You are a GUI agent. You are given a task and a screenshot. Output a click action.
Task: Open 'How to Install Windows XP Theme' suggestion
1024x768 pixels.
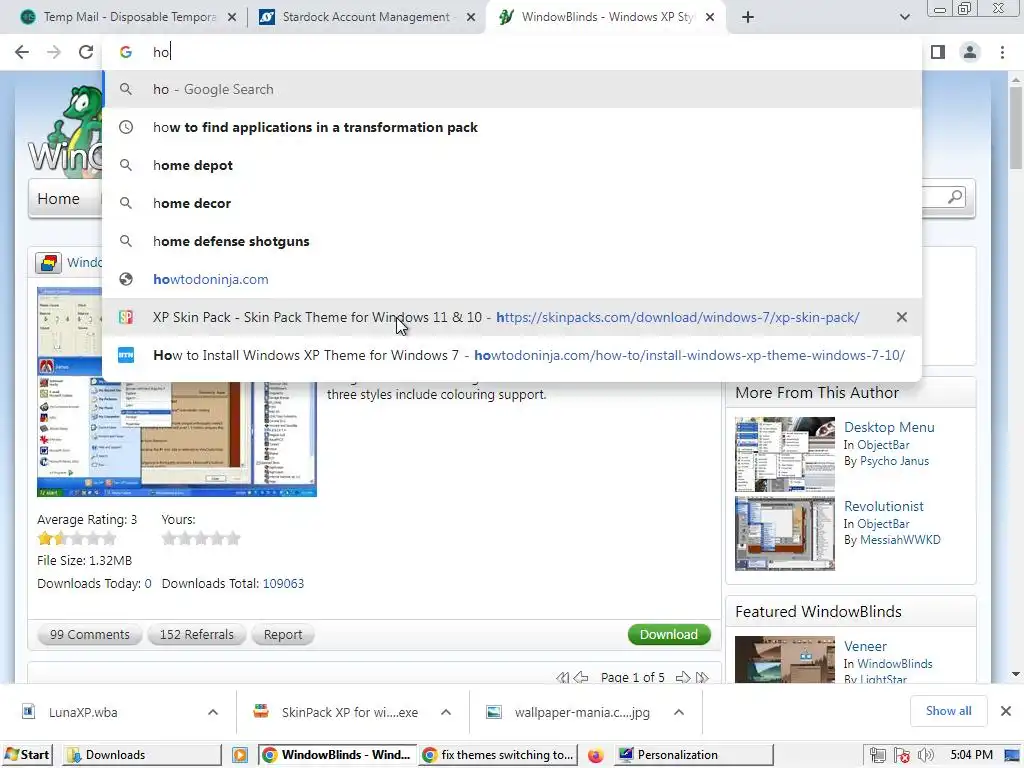[512, 355]
